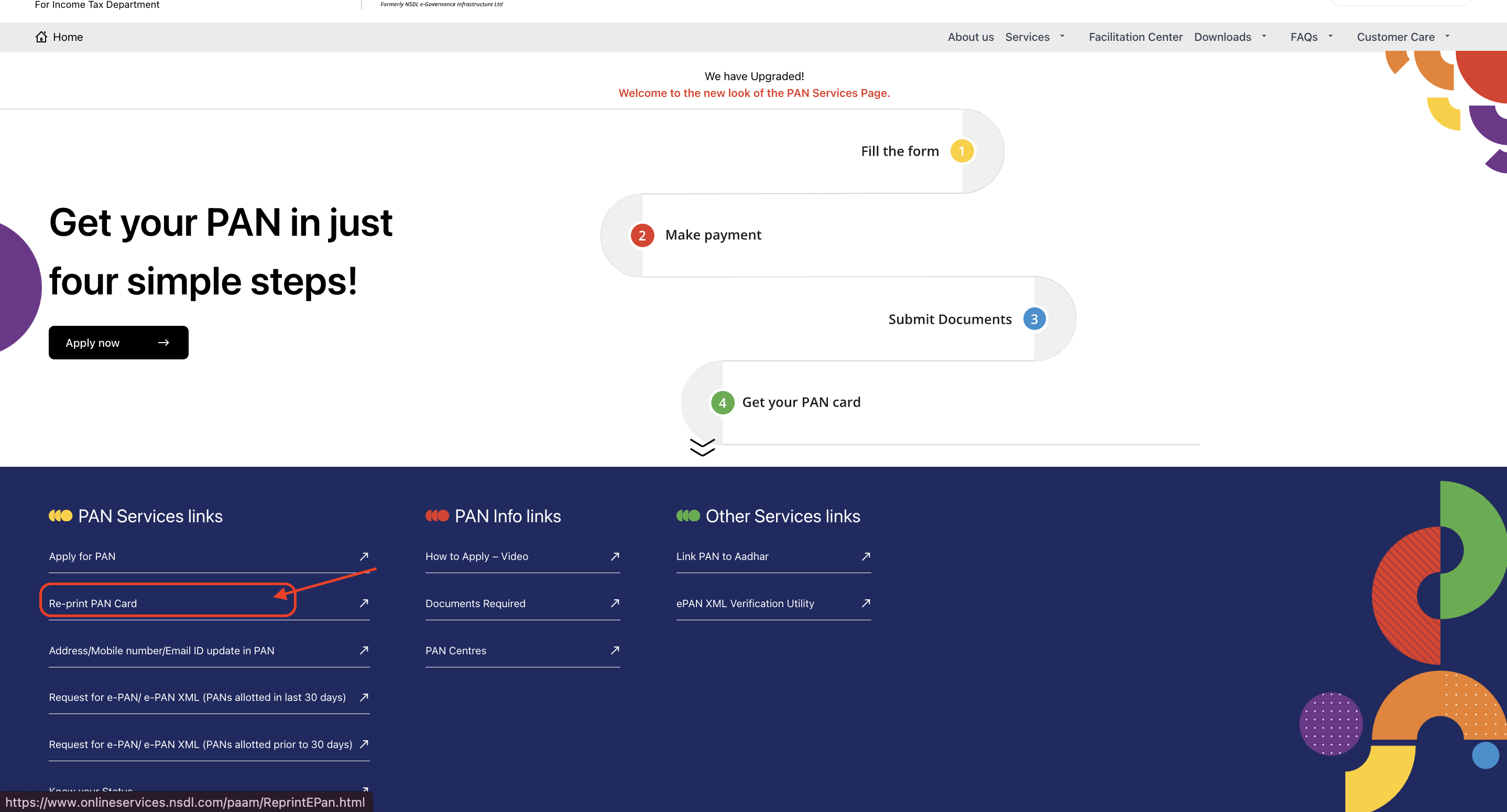Click arrow icon beside Apply for PAN
Image resolution: width=1507 pixels, height=812 pixels.
[364, 556]
